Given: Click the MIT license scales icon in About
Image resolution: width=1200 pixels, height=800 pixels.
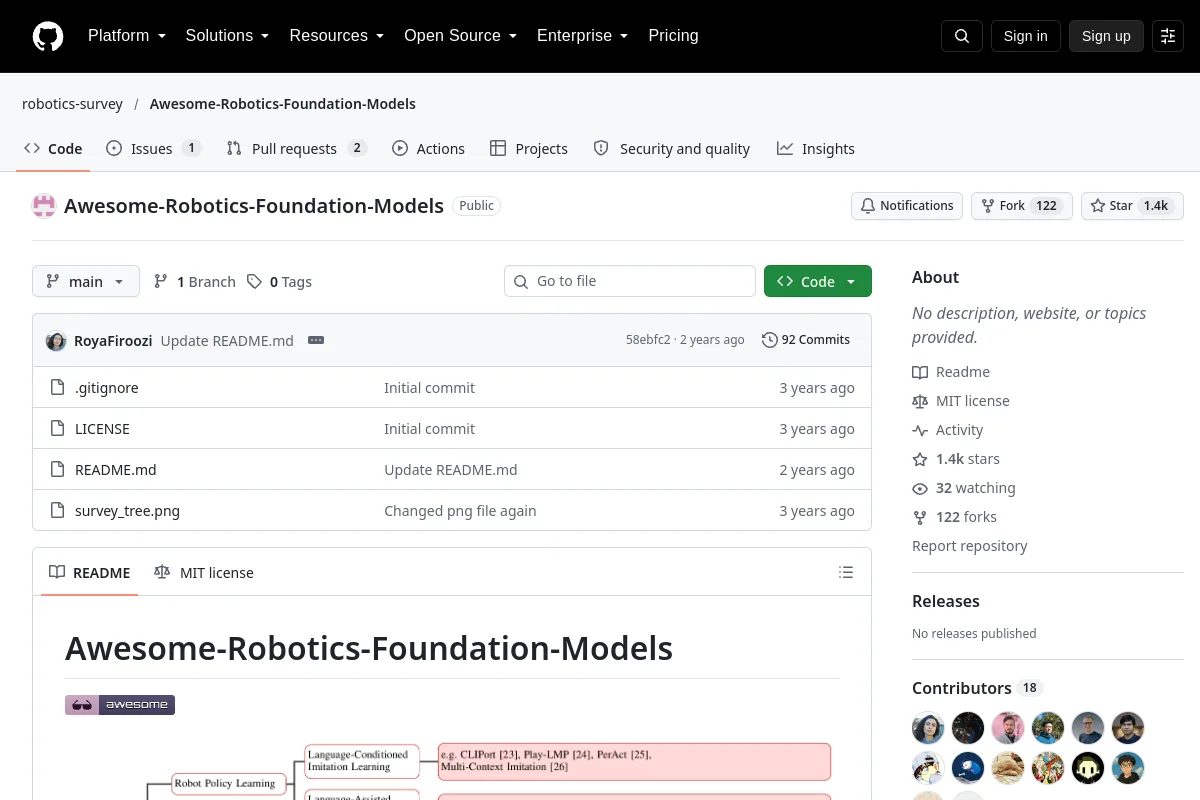Looking at the screenshot, I should (920, 401).
